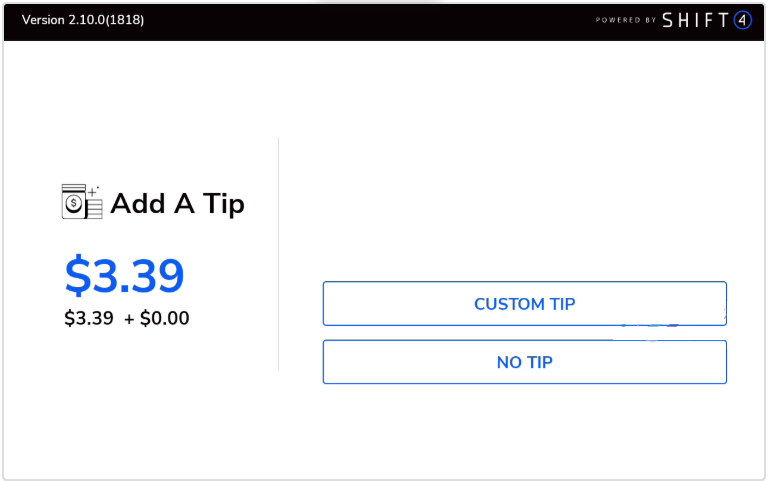The width and height of the screenshot is (769, 481).
Task: Select the NO TIP button
Action: click(524, 362)
